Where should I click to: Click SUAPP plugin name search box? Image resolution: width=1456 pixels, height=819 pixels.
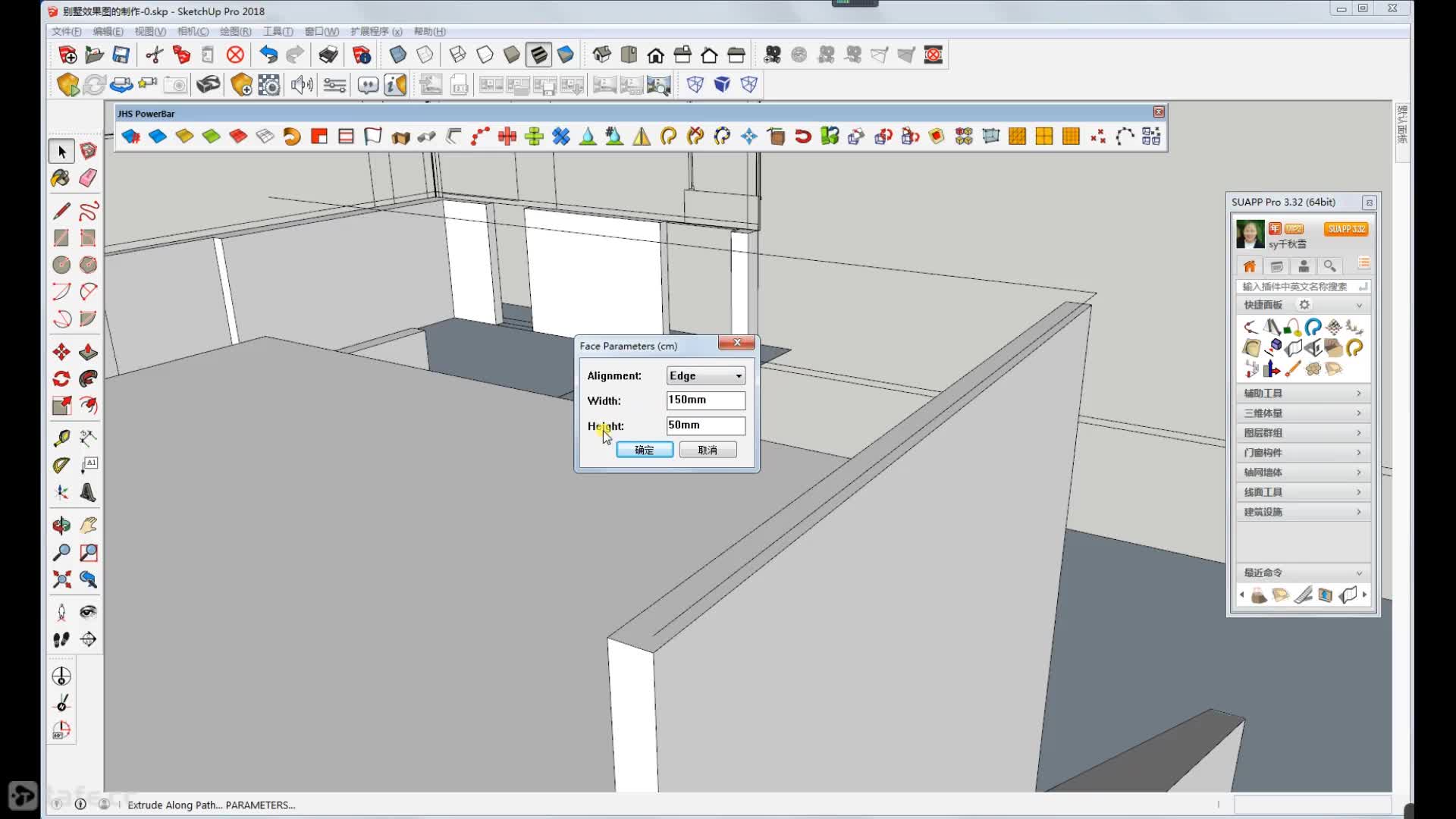[x=1302, y=287]
